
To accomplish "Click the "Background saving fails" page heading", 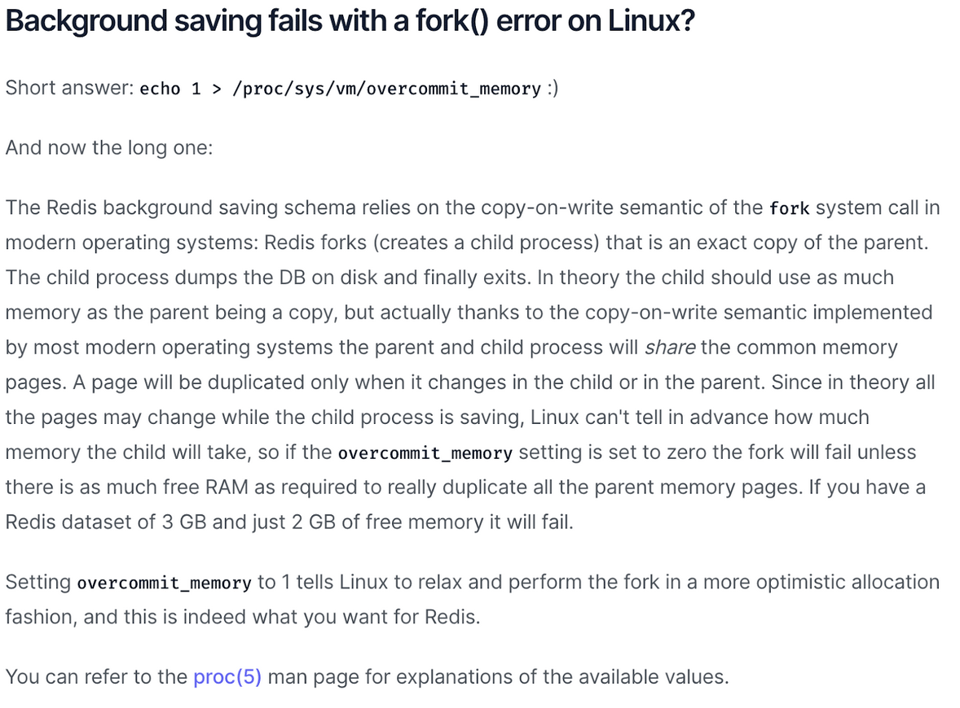I will click(x=200, y=22).
